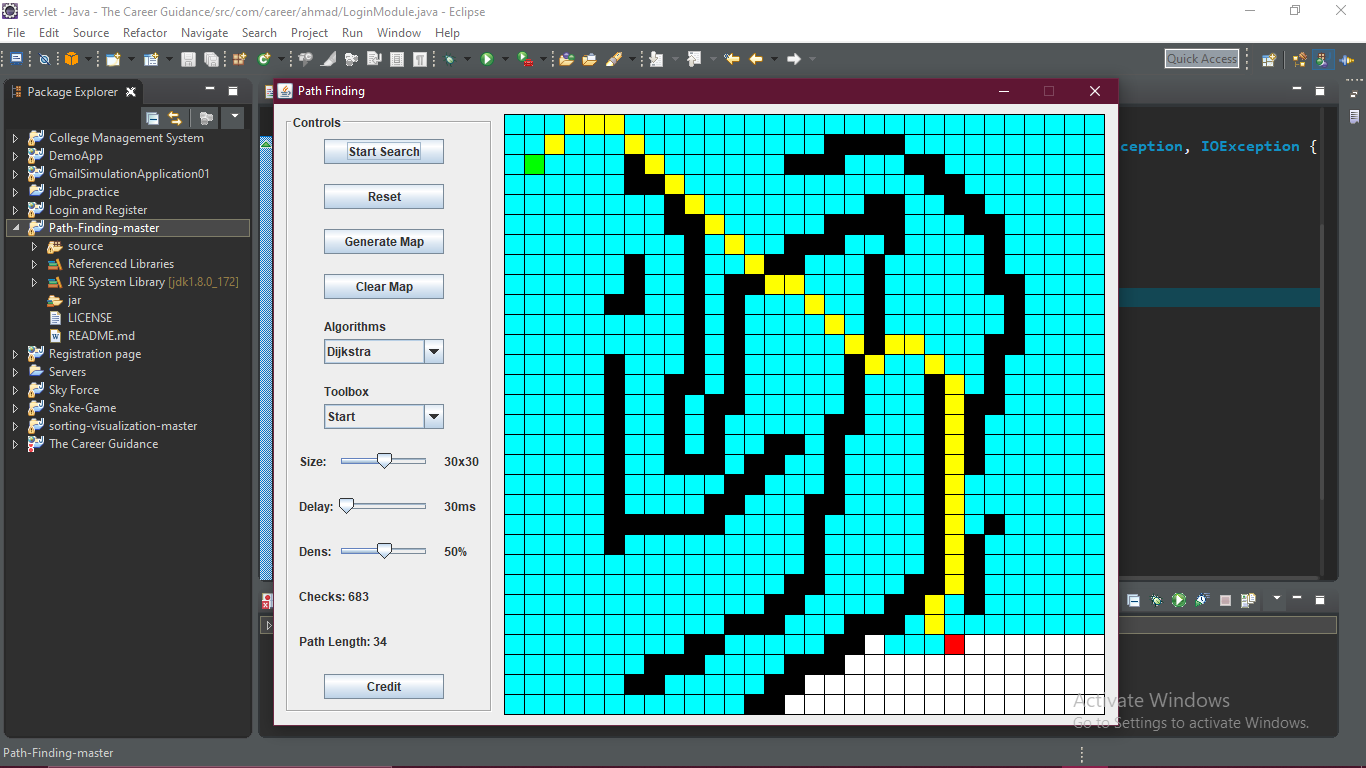
Task: Click the Java EE perspective icon
Action: [x=1300, y=59]
